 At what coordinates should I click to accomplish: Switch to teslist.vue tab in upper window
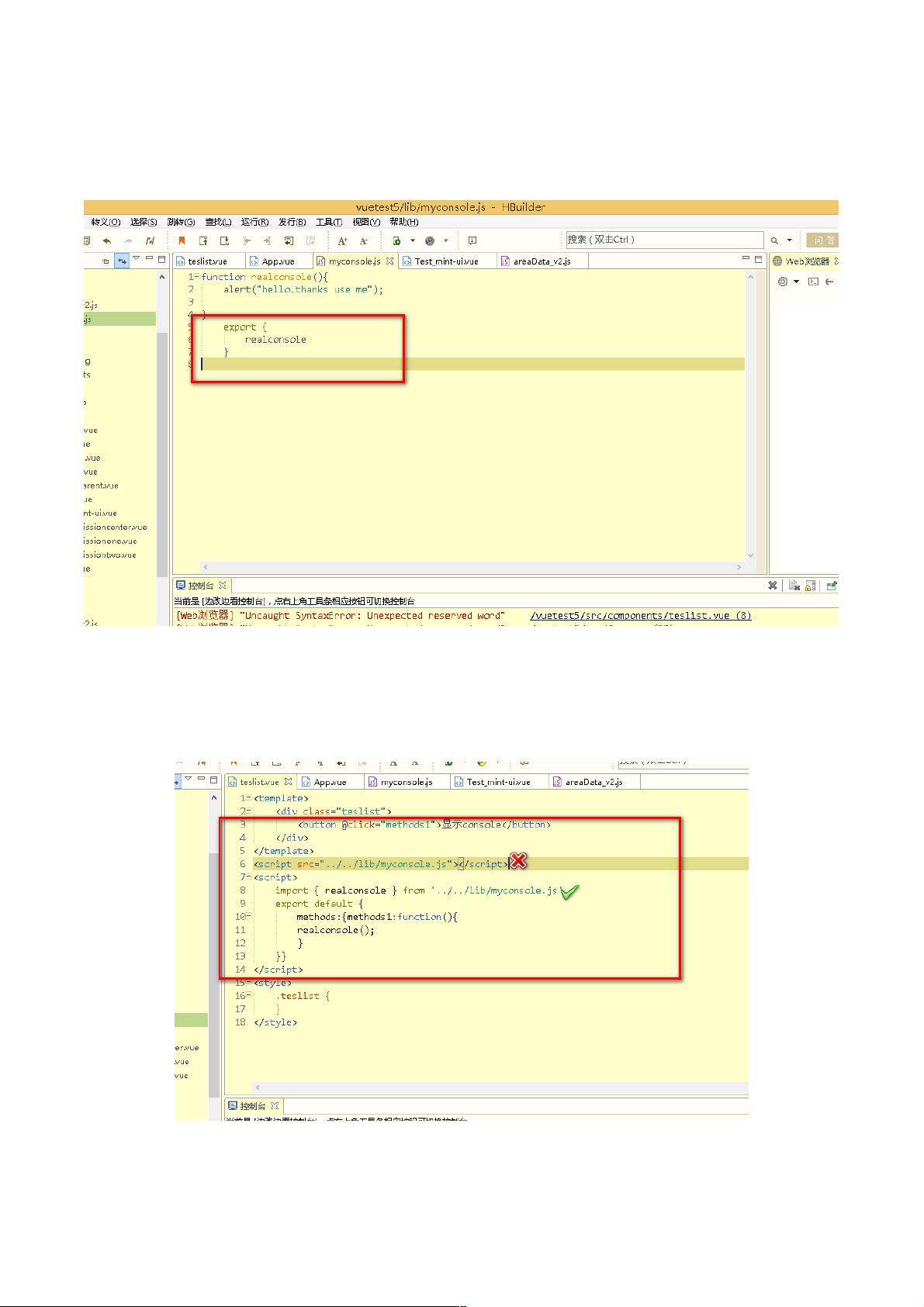[208, 261]
